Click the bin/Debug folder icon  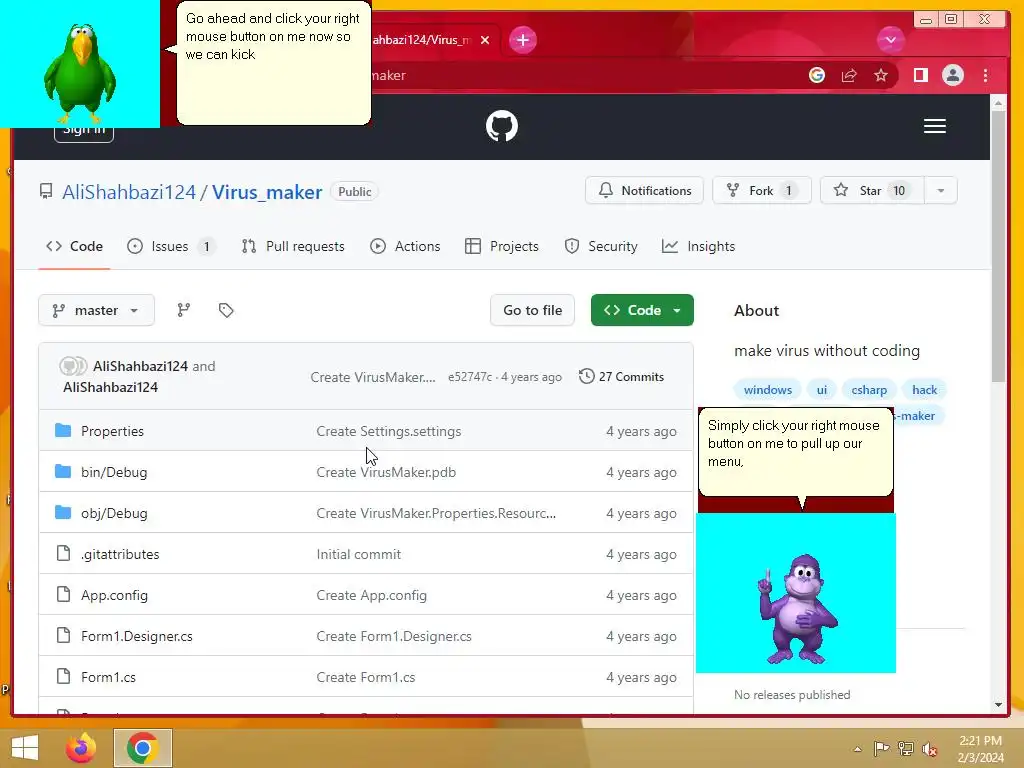click(x=63, y=472)
